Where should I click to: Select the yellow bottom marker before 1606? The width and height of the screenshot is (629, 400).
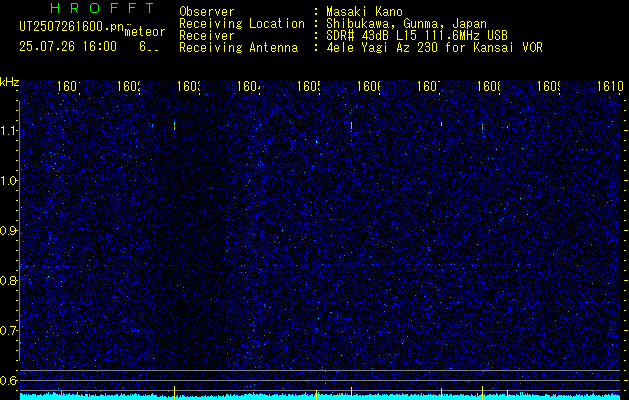pos(351,393)
